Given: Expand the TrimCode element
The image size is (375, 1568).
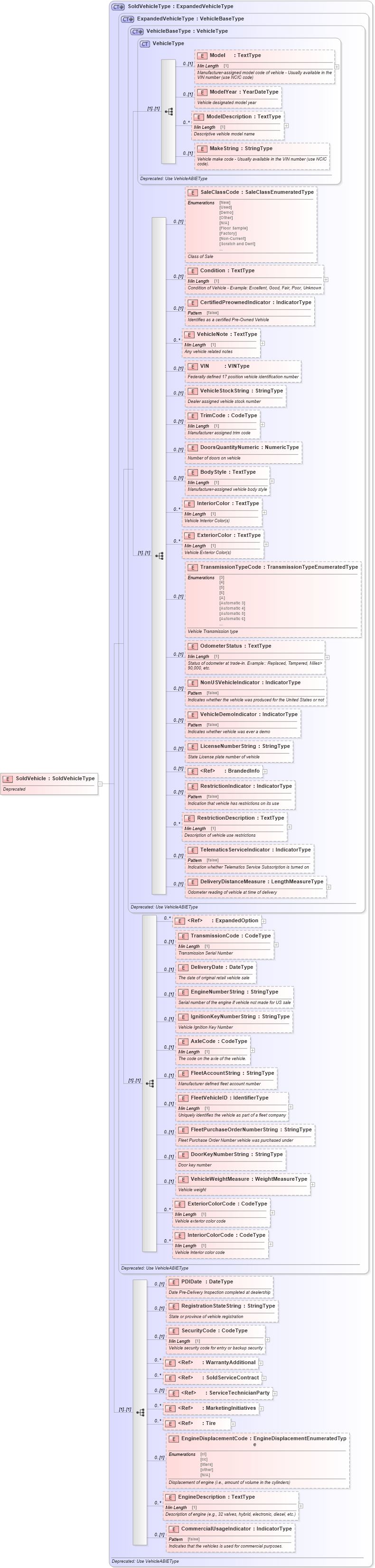Looking at the screenshot, I should point(262,424).
